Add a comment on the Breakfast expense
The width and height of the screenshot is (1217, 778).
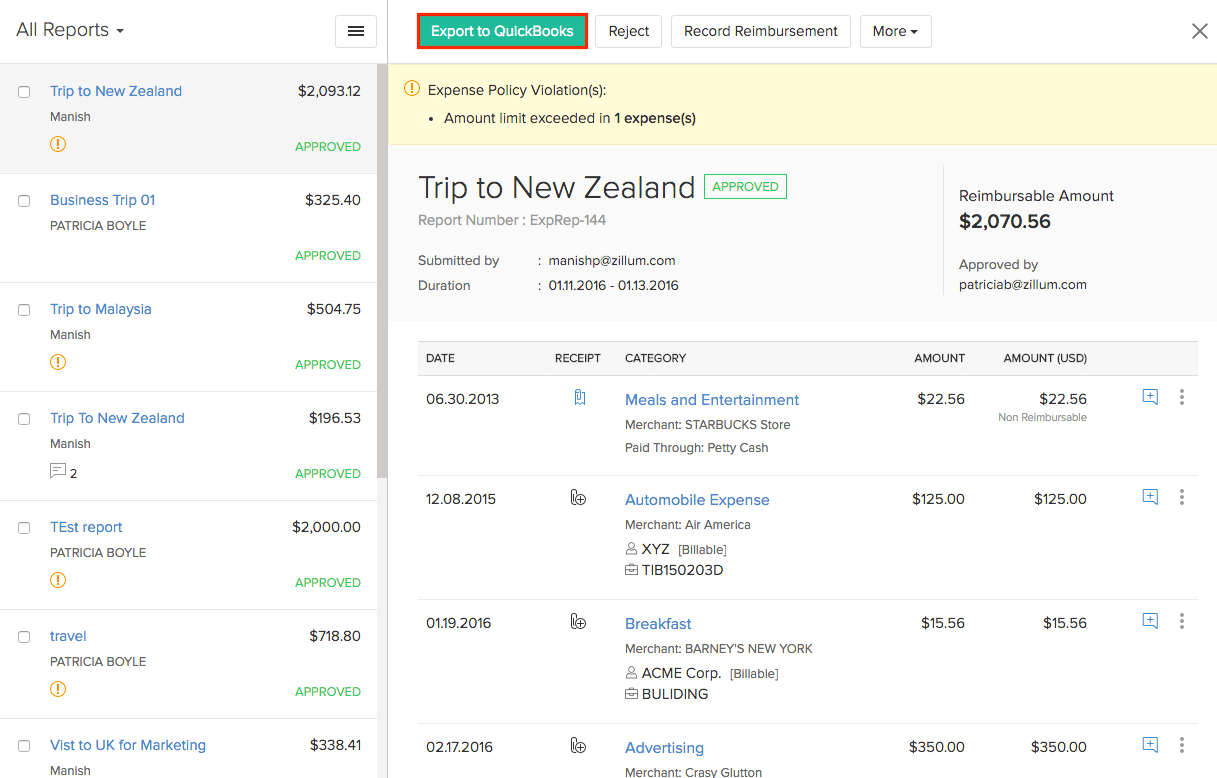[1149, 620]
